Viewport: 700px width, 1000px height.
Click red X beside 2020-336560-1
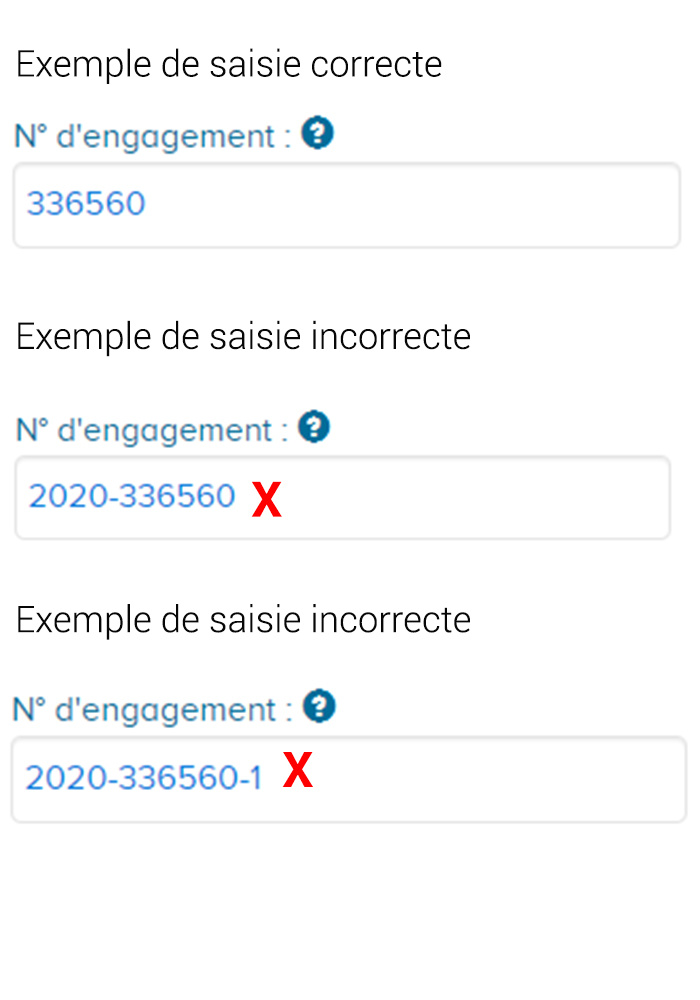(x=298, y=770)
